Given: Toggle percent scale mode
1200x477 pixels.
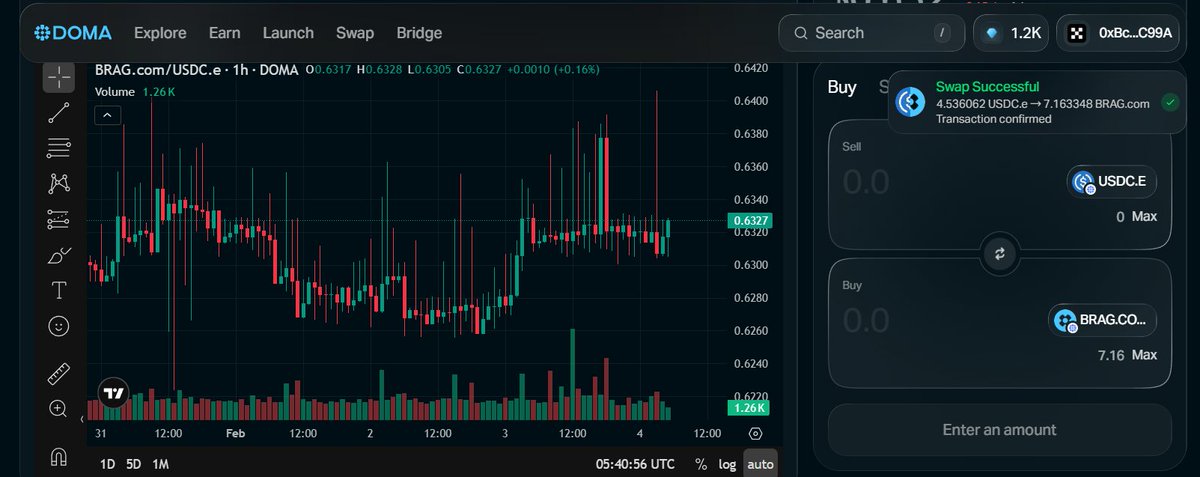Looking at the screenshot, I should 701,464.
